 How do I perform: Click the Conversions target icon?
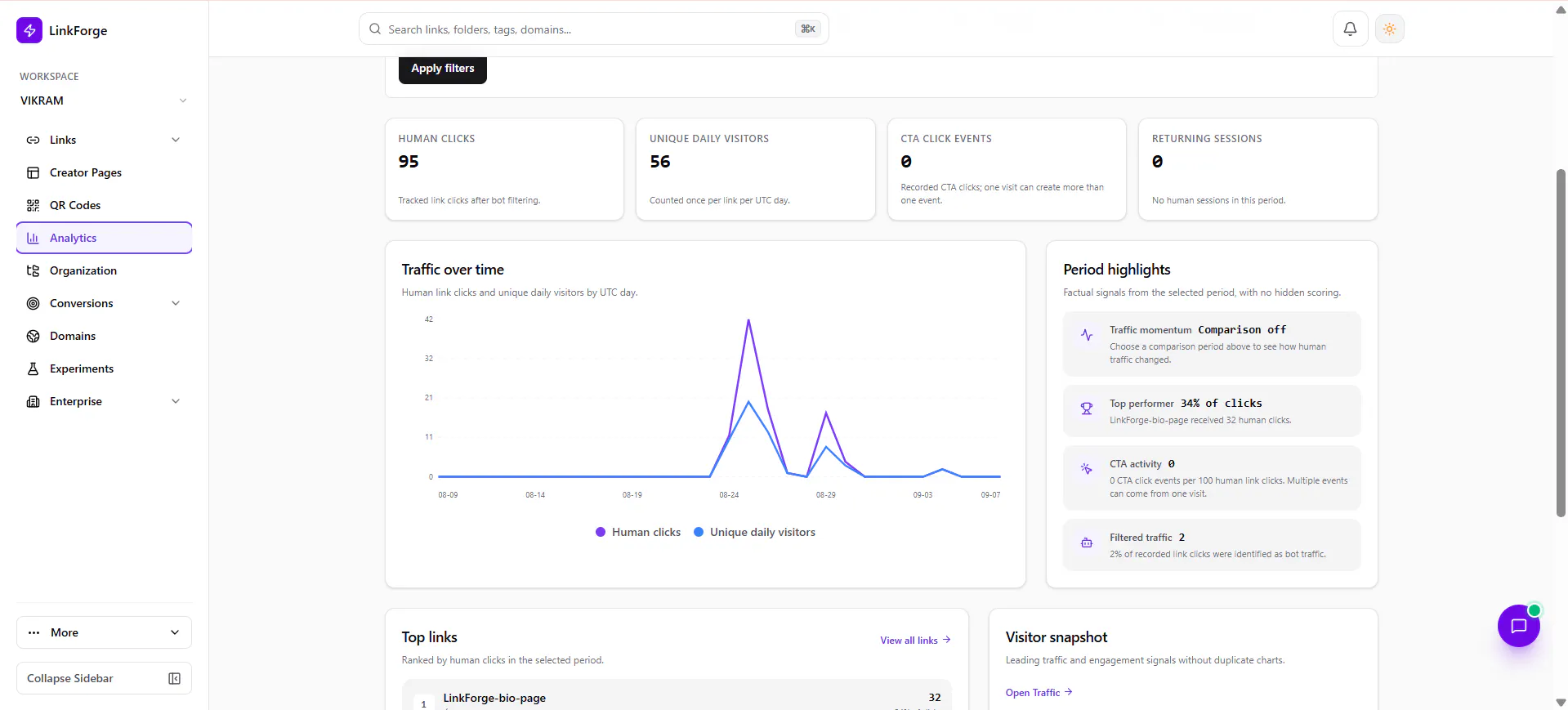coord(33,303)
